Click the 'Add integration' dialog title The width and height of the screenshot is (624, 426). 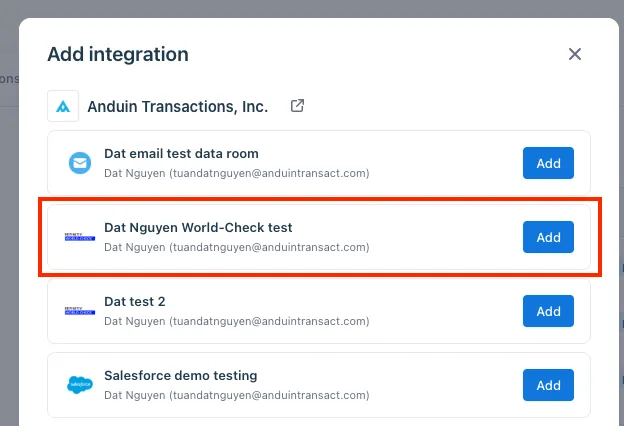(118, 54)
